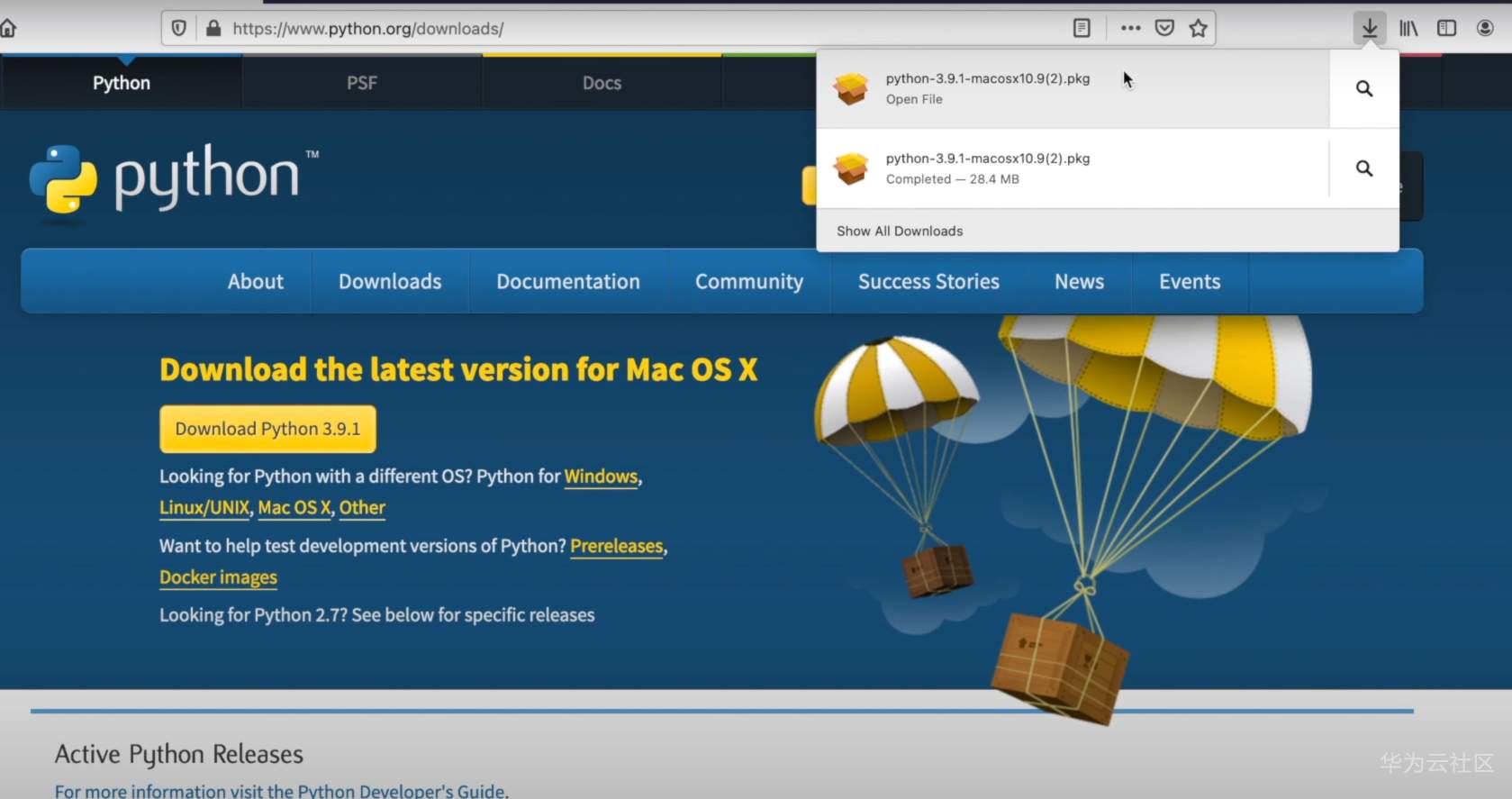Toggle the sidebar icon
Image resolution: width=1512 pixels, height=799 pixels.
click(x=1446, y=29)
